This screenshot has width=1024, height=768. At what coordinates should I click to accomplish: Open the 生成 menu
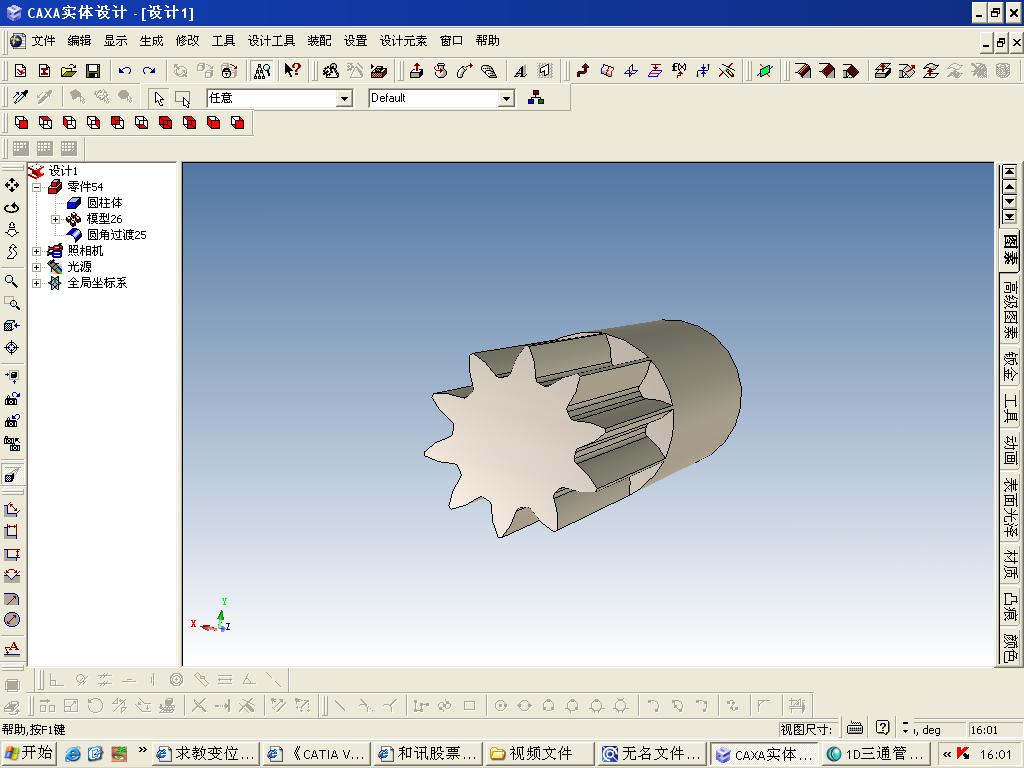tap(152, 40)
